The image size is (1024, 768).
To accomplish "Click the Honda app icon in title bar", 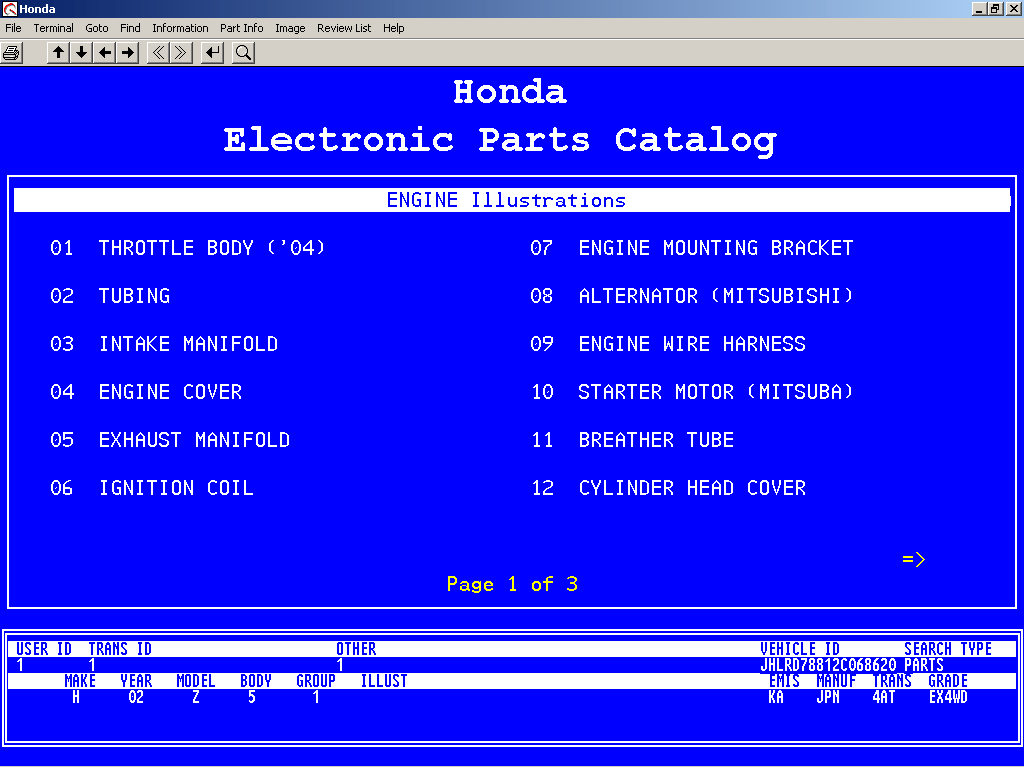I will click(x=9, y=8).
